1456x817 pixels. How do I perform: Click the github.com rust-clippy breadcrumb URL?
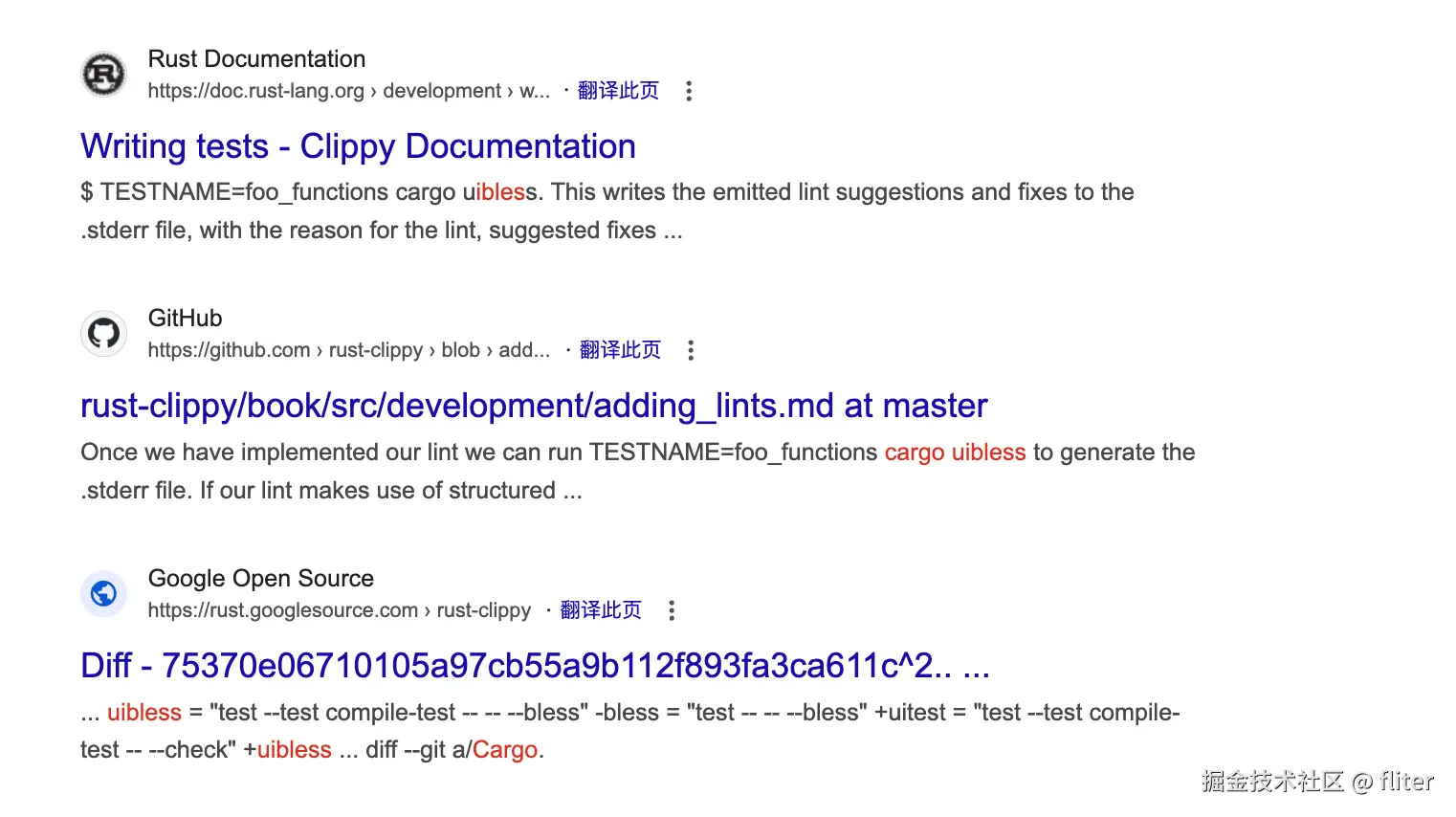coord(348,350)
